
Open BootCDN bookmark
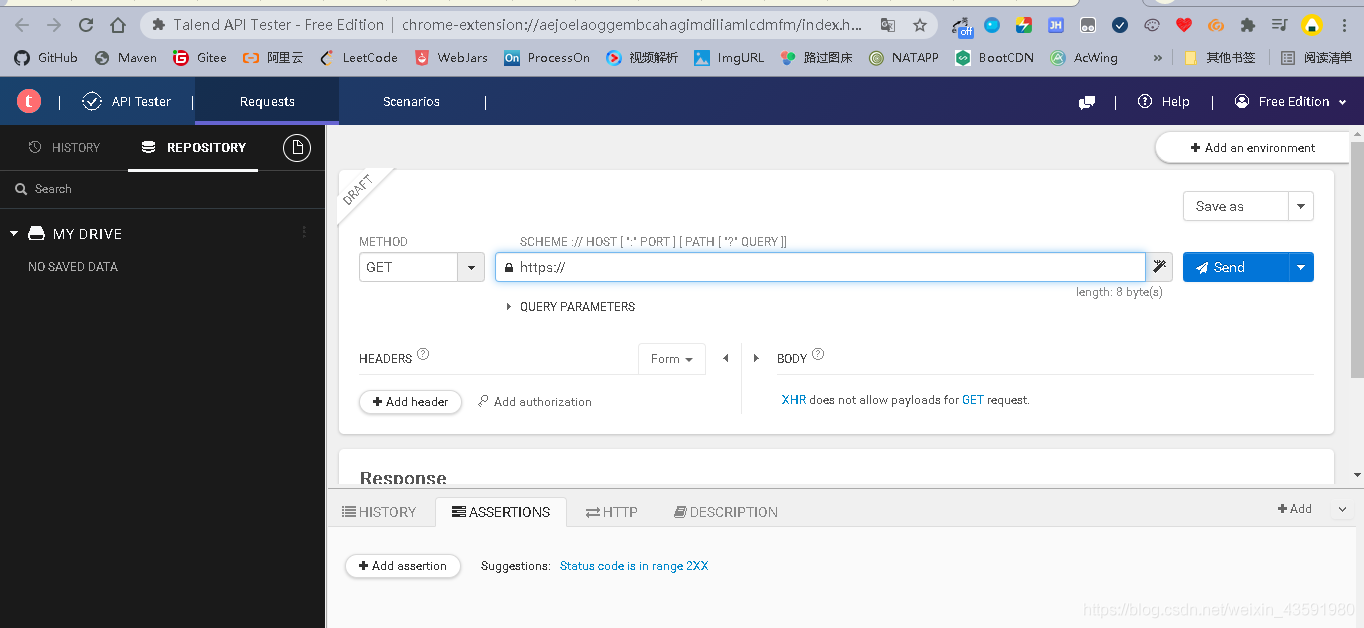(x=995, y=58)
